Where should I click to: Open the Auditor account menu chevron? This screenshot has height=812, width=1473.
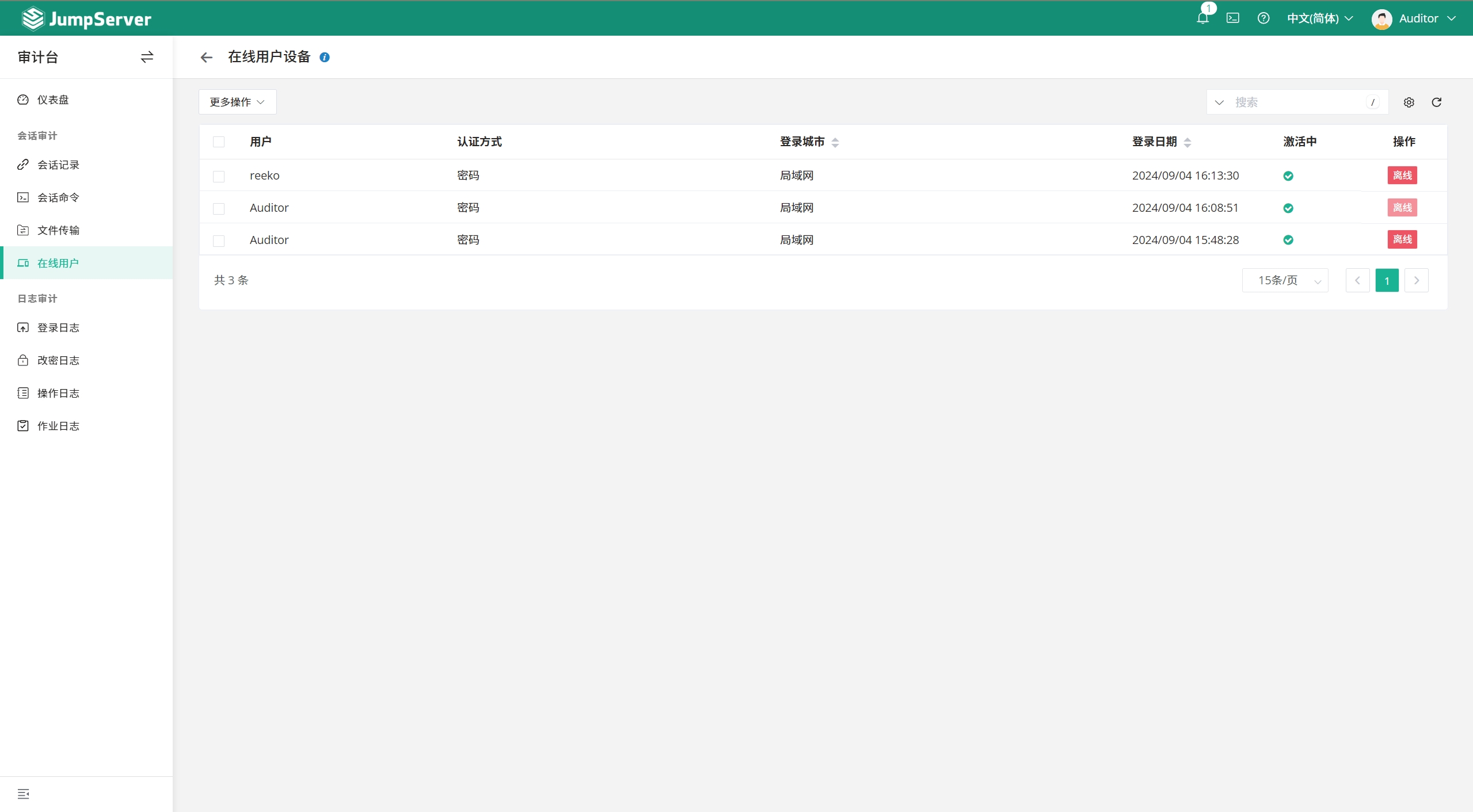(x=1452, y=18)
